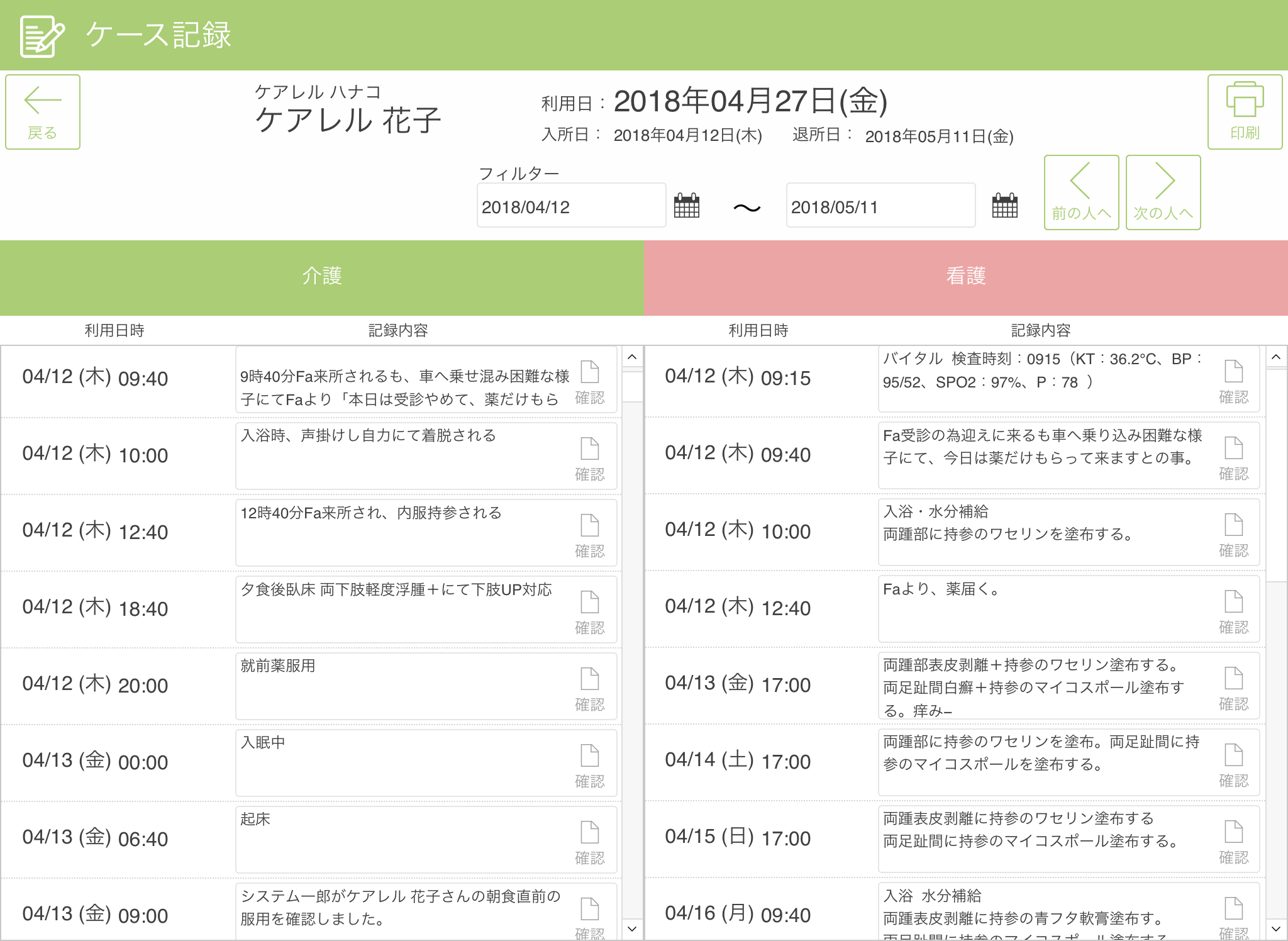
Task: Go to next person with 次の人へ
Action: click(x=1163, y=192)
